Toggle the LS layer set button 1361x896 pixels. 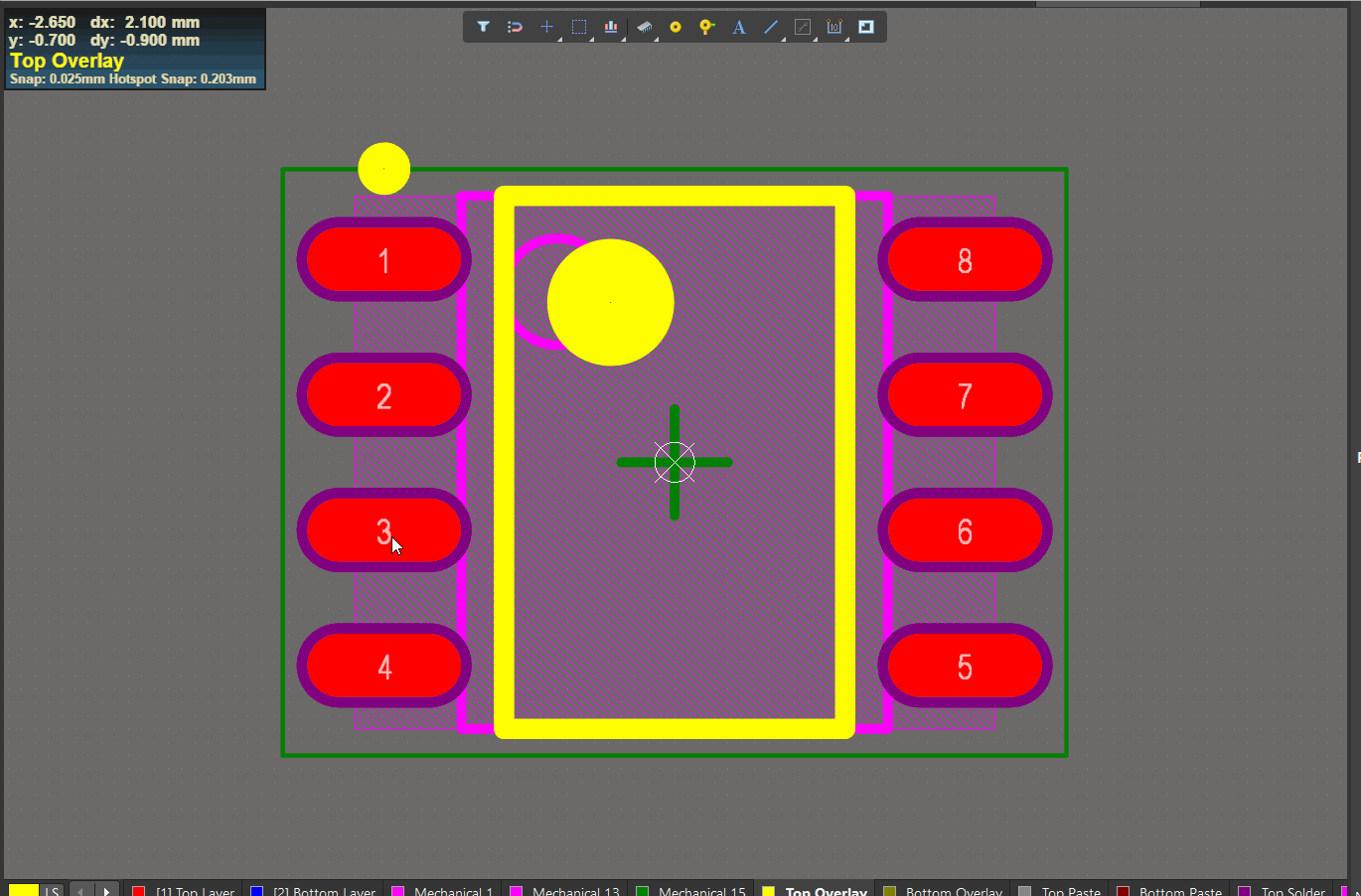pyautogui.click(x=52, y=890)
